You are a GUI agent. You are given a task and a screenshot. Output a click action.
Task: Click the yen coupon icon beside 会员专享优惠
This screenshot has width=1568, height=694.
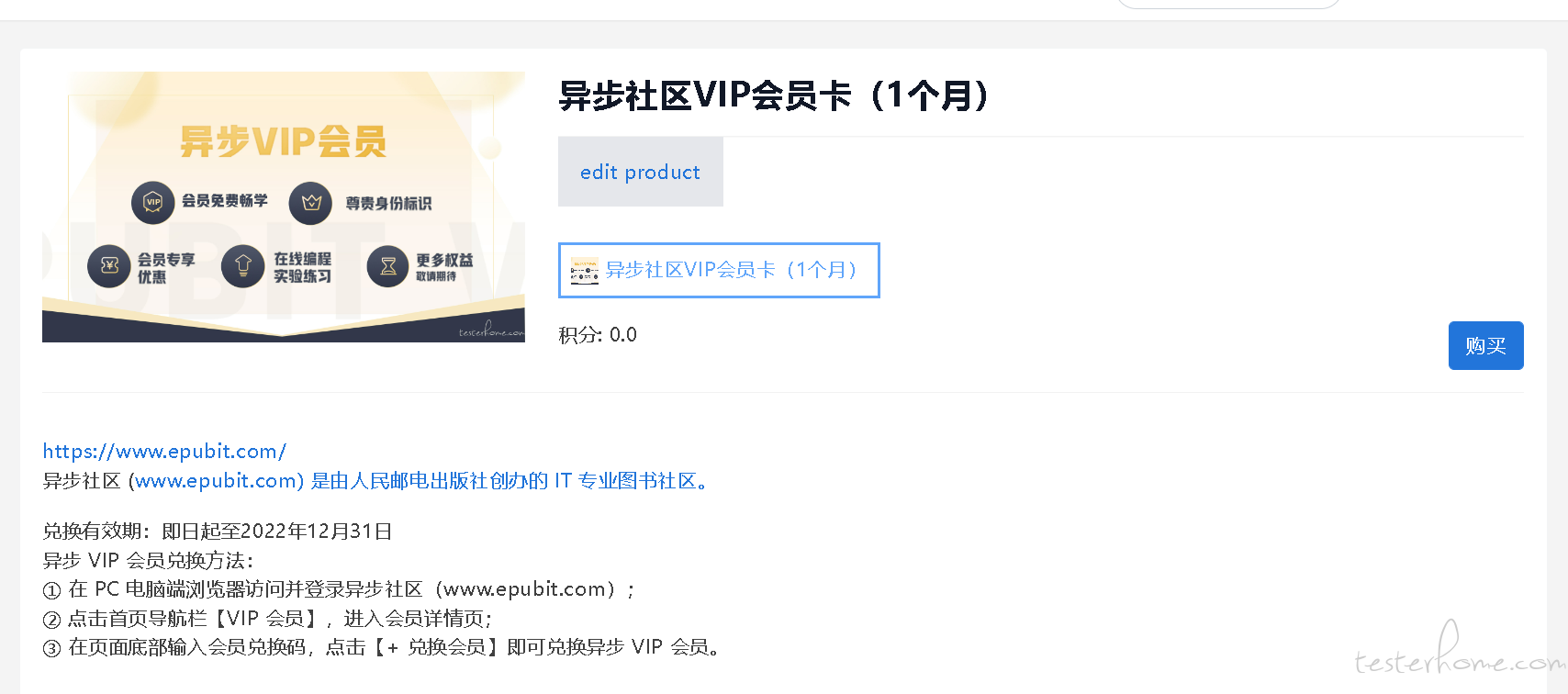coord(109,266)
